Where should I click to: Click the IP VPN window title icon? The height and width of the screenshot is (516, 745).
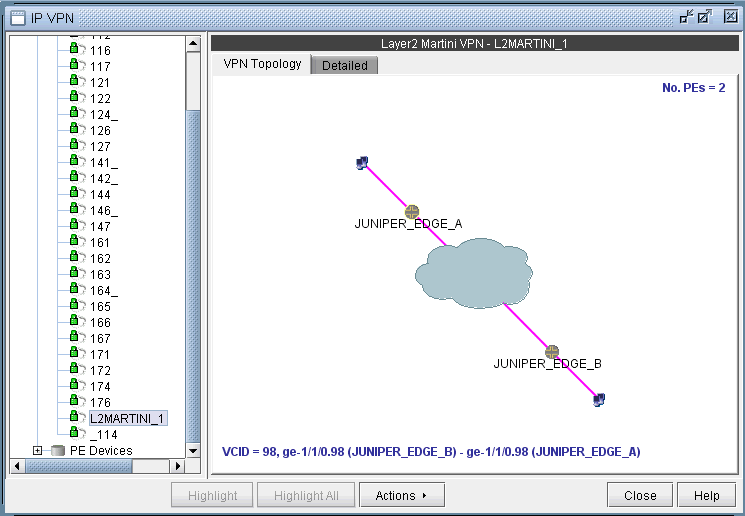pos(18,18)
